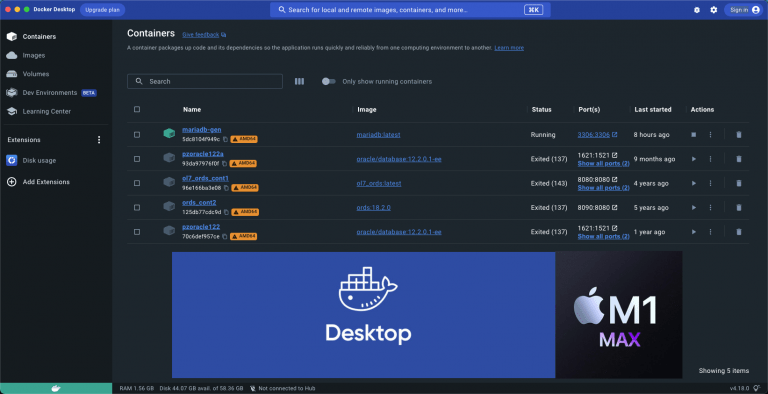Click the containers Search field
This screenshot has height=394, width=768.
[x=205, y=81]
